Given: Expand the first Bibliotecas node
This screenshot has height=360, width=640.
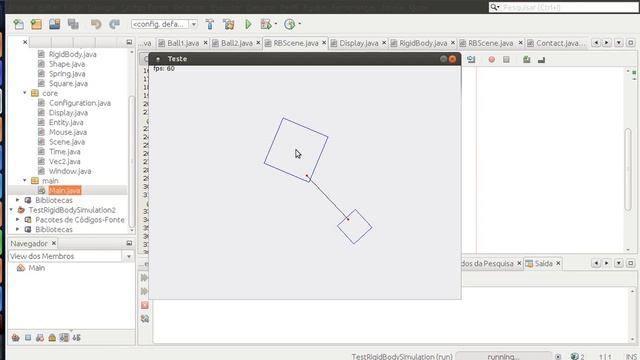Looking at the screenshot, I should 18,200.
